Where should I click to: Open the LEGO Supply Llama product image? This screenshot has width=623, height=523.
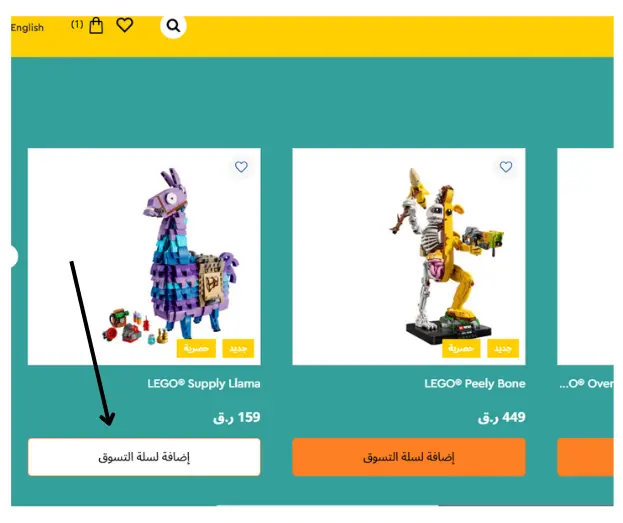coord(144,256)
